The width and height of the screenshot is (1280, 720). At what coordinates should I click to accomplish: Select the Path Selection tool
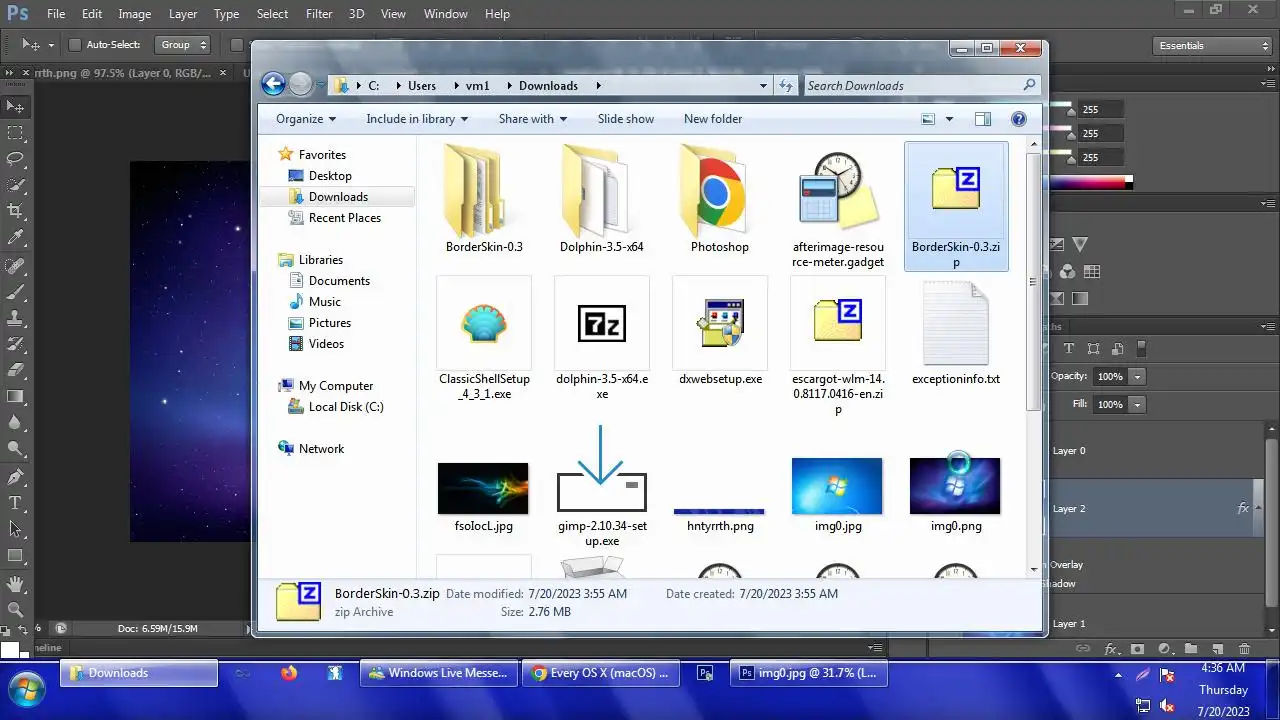[x=15, y=529]
